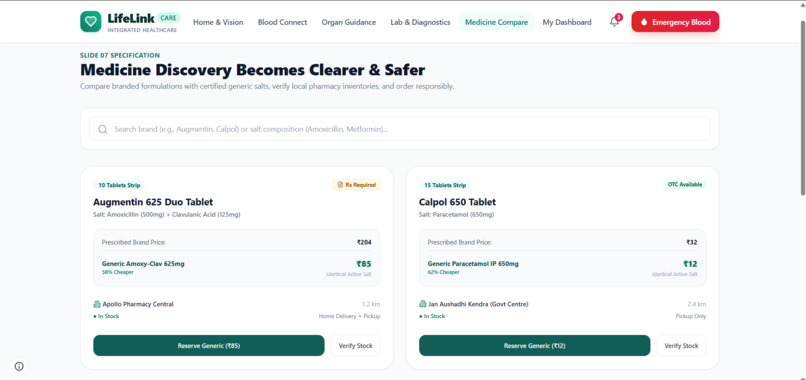Click the Jan Aushadhi Kendra store icon
This screenshot has width=806, height=380.
click(423, 304)
